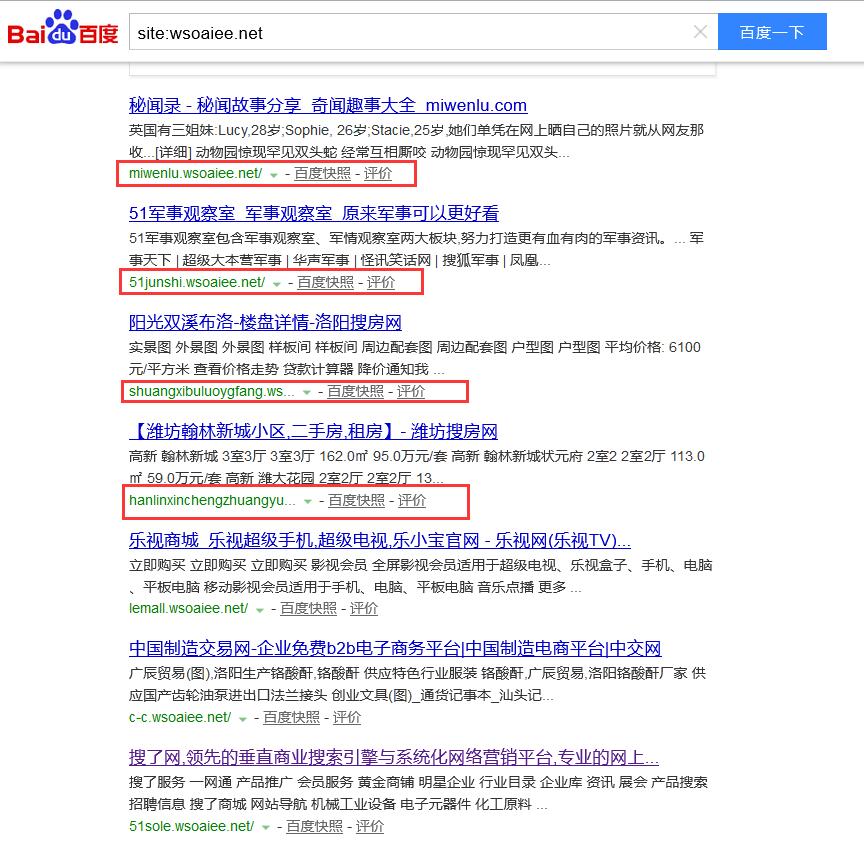Open the 秘闻录 miwenlu.com result title
864x856 pixels.
(x=328, y=105)
